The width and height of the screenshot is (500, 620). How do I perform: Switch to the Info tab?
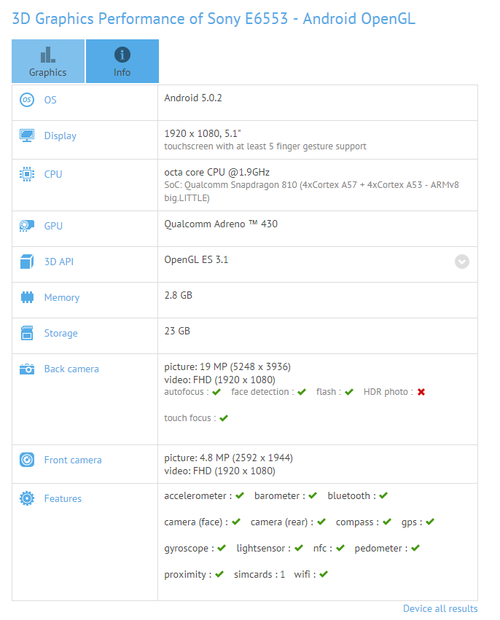click(x=122, y=61)
